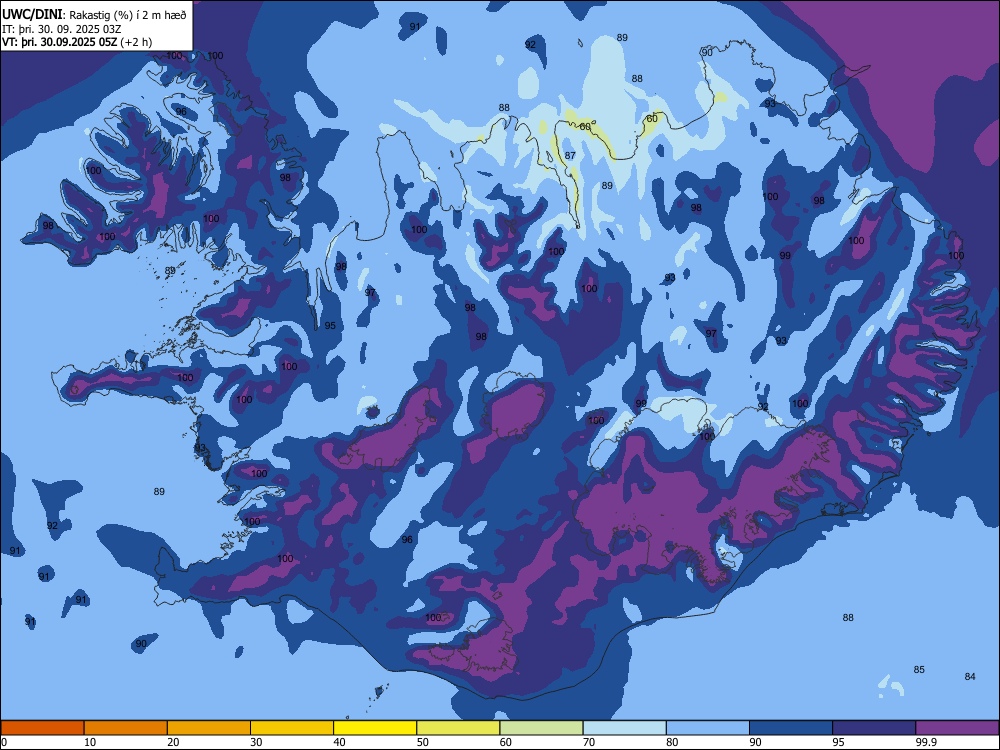Click legend label '40'
This screenshot has width=1000, height=750.
click(340, 742)
